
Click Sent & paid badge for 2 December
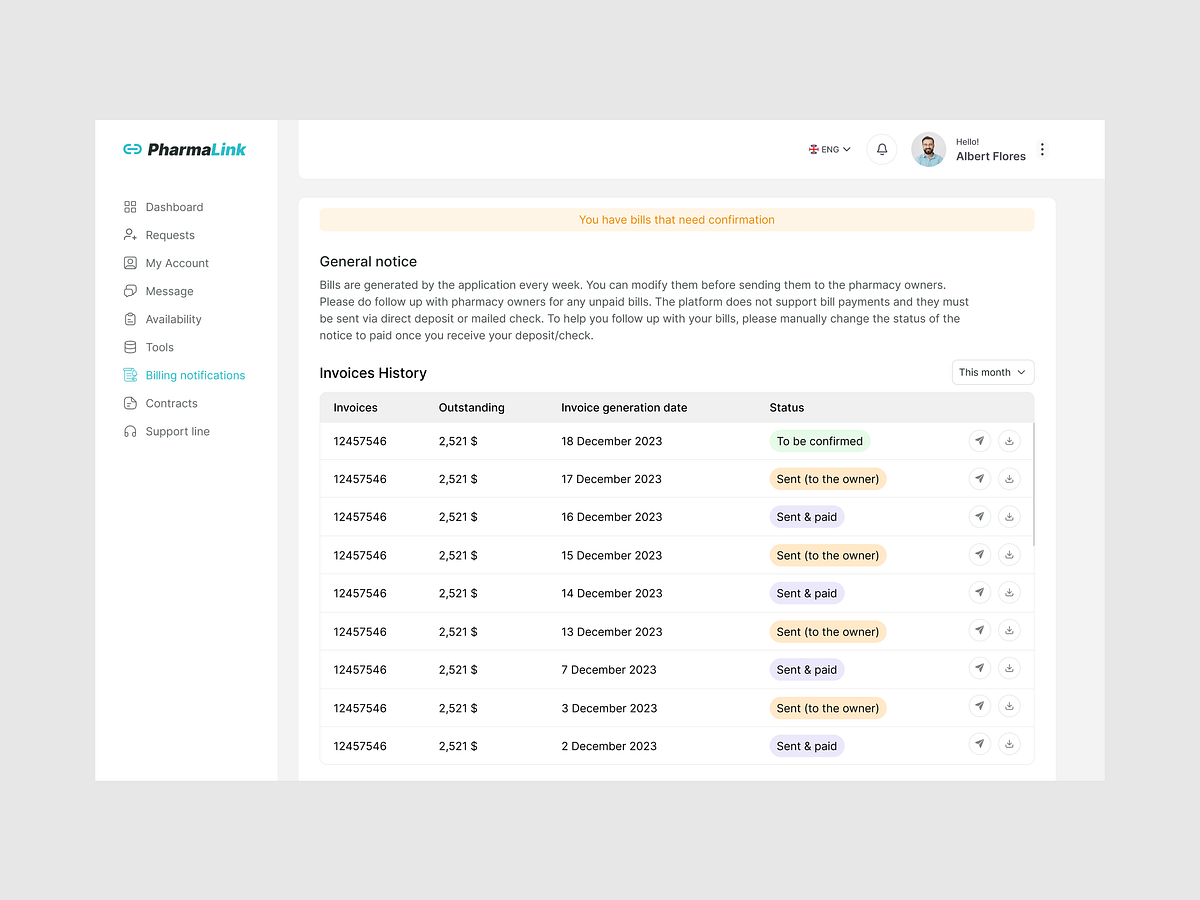click(x=807, y=746)
